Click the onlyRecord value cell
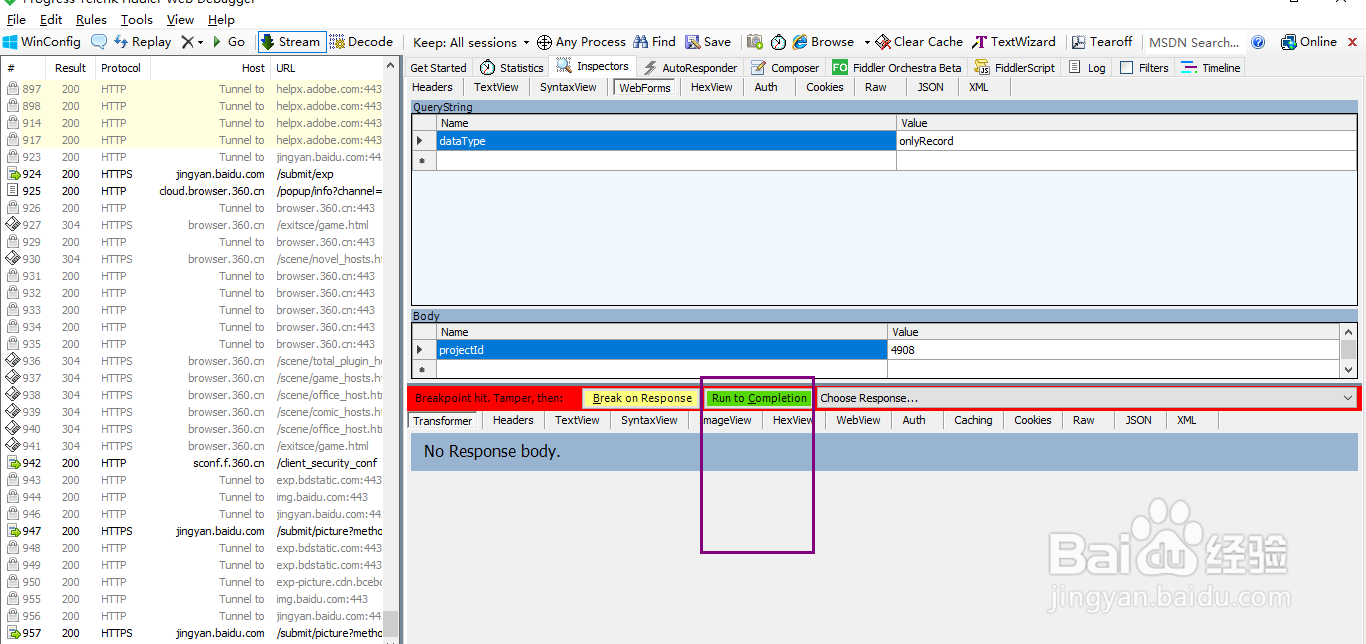The height and width of the screenshot is (644, 1366). [1126, 141]
